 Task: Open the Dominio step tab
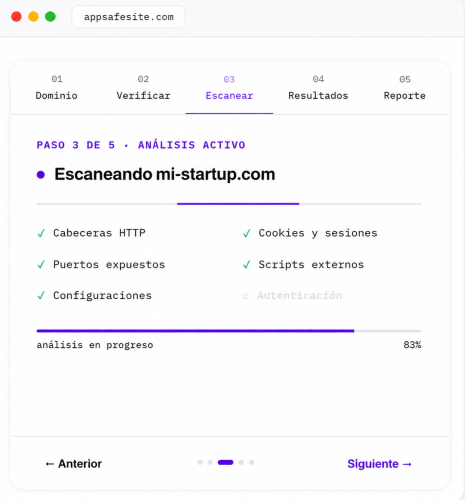(57, 88)
